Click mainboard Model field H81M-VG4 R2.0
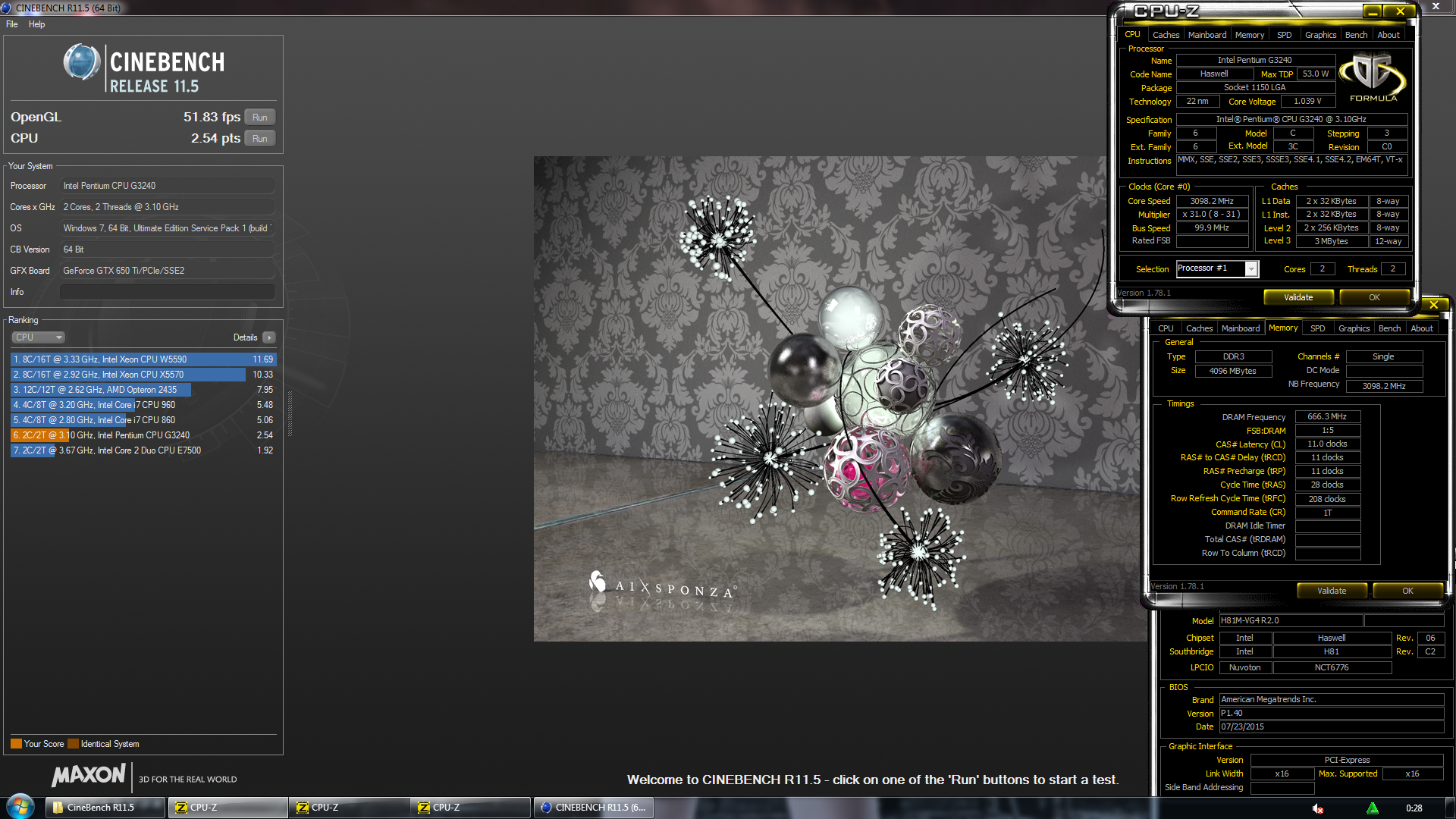Viewport: 1456px width, 819px height. click(1291, 620)
